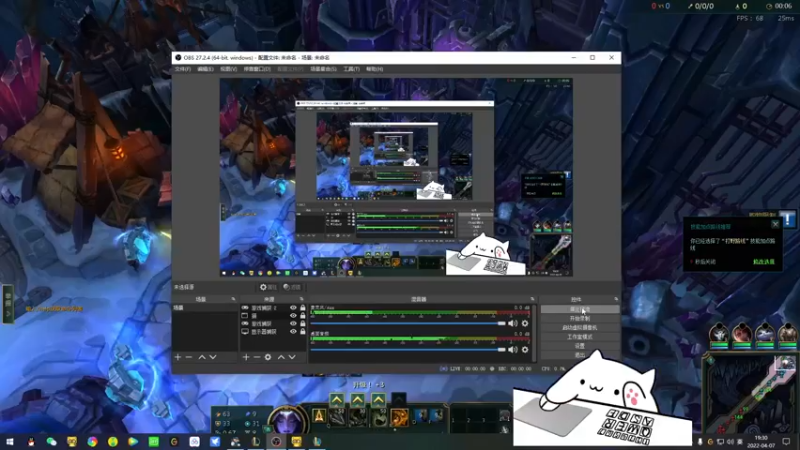
Task: Open 麦克风/Aux audio settings gear
Action: tap(525, 323)
